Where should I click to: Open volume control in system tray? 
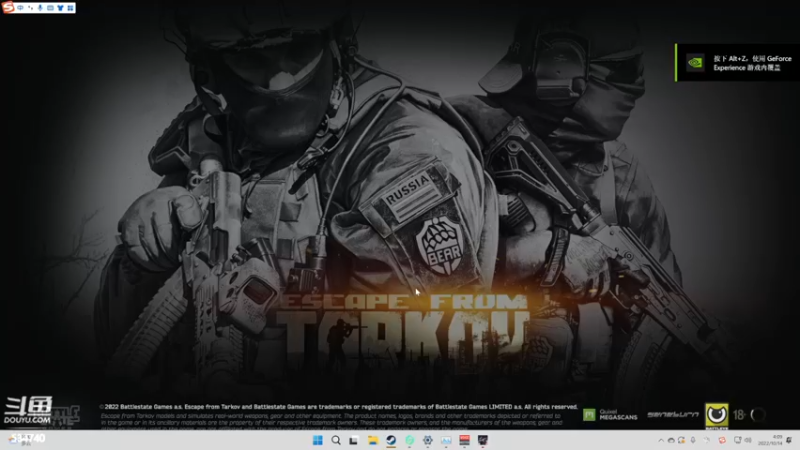click(748, 440)
